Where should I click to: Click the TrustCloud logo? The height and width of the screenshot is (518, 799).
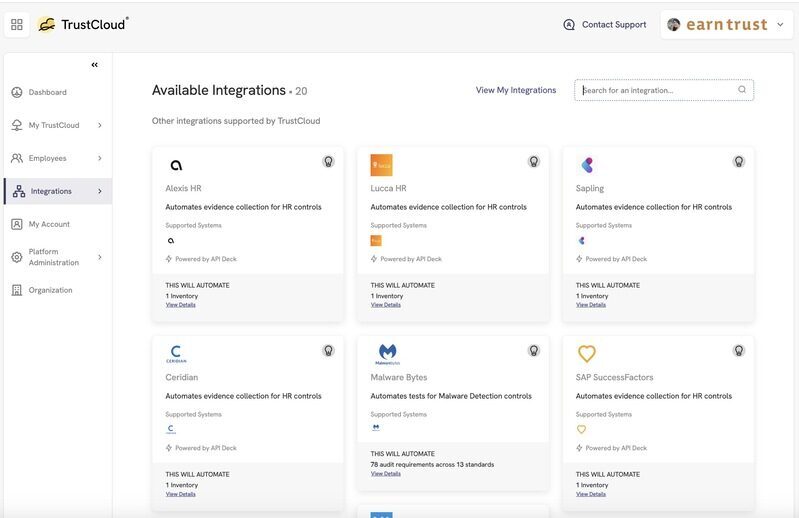[83, 24]
